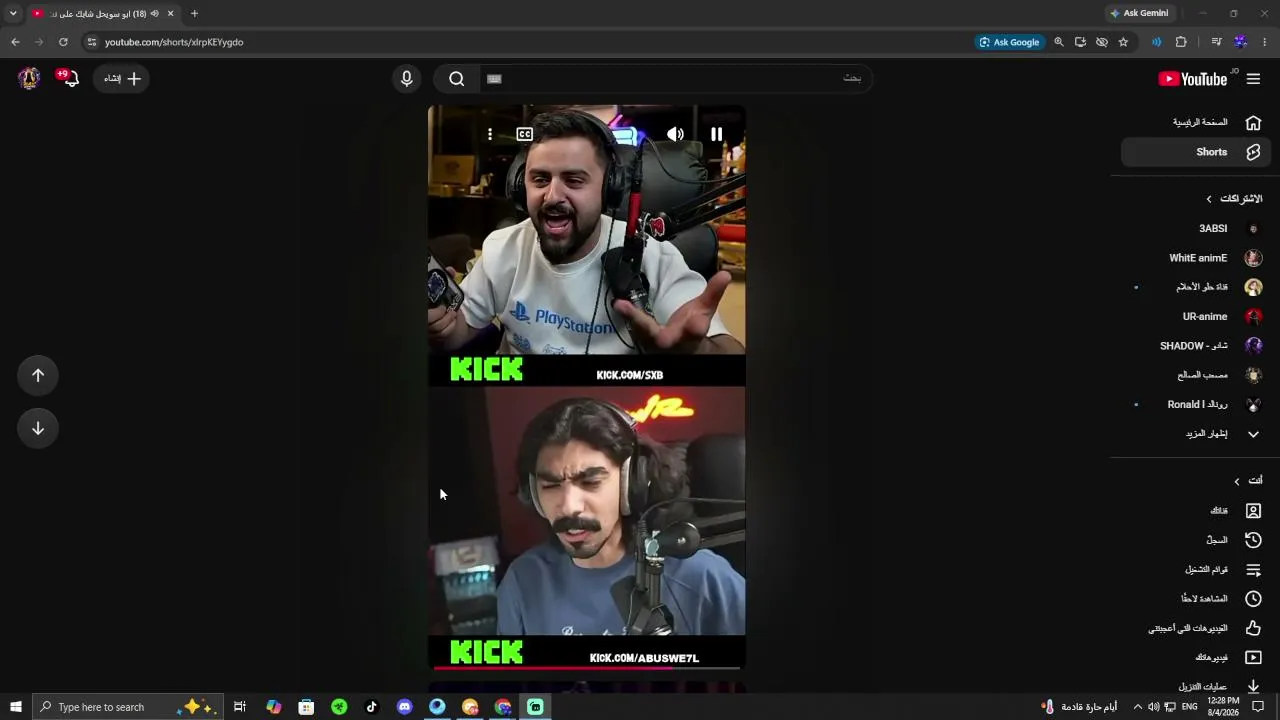The width and height of the screenshot is (1280, 720).
Task: Open a new browser tab
Action: pyautogui.click(x=194, y=13)
